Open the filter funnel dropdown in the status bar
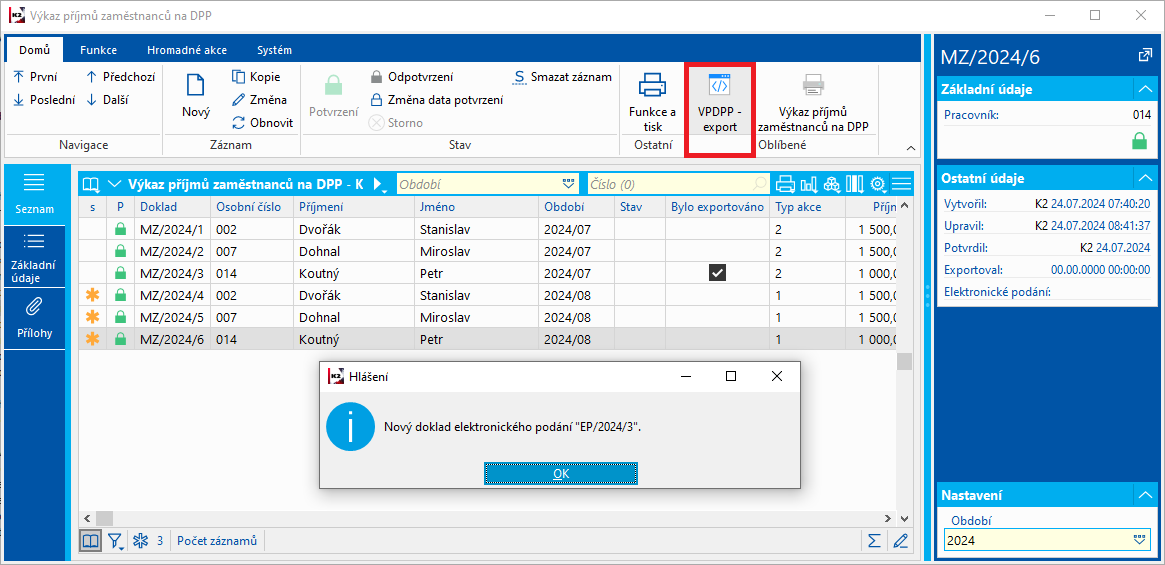Viewport: 1165px width, 565px height. (x=117, y=542)
